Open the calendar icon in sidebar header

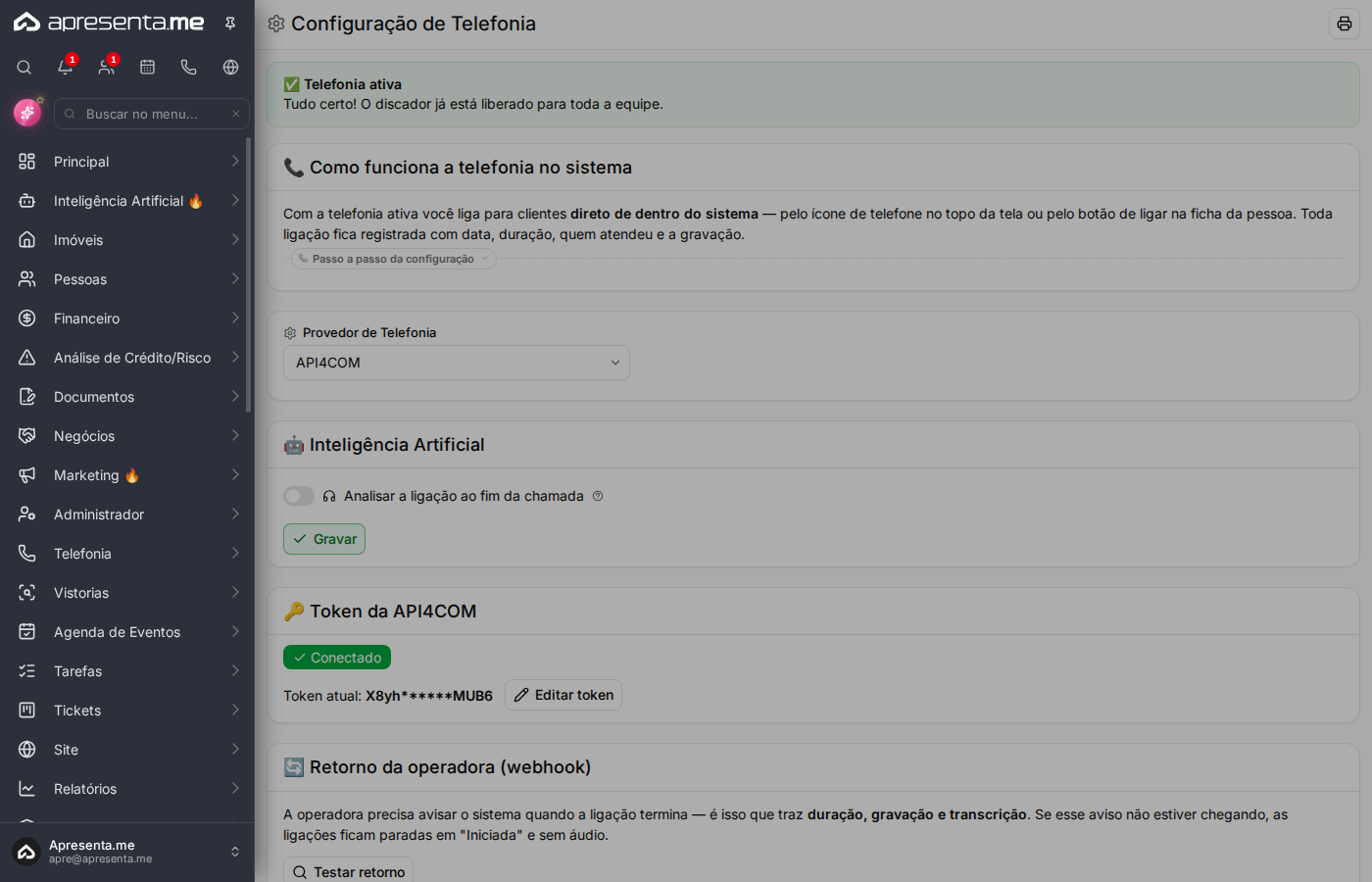click(x=148, y=68)
